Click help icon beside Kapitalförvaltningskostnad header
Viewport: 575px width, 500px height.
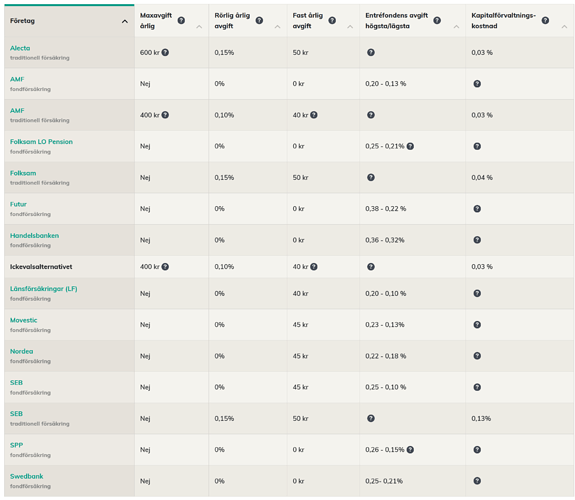545,21
